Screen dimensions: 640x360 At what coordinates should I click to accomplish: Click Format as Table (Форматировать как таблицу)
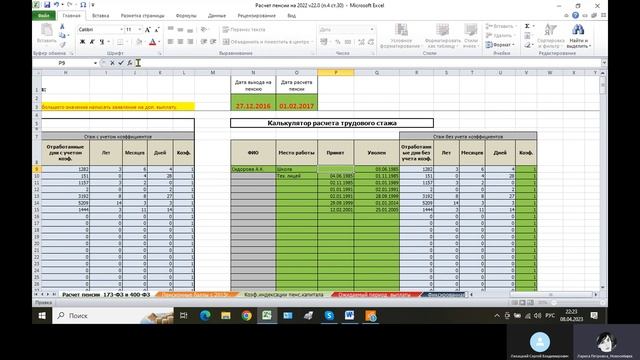[x=443, y=36]
